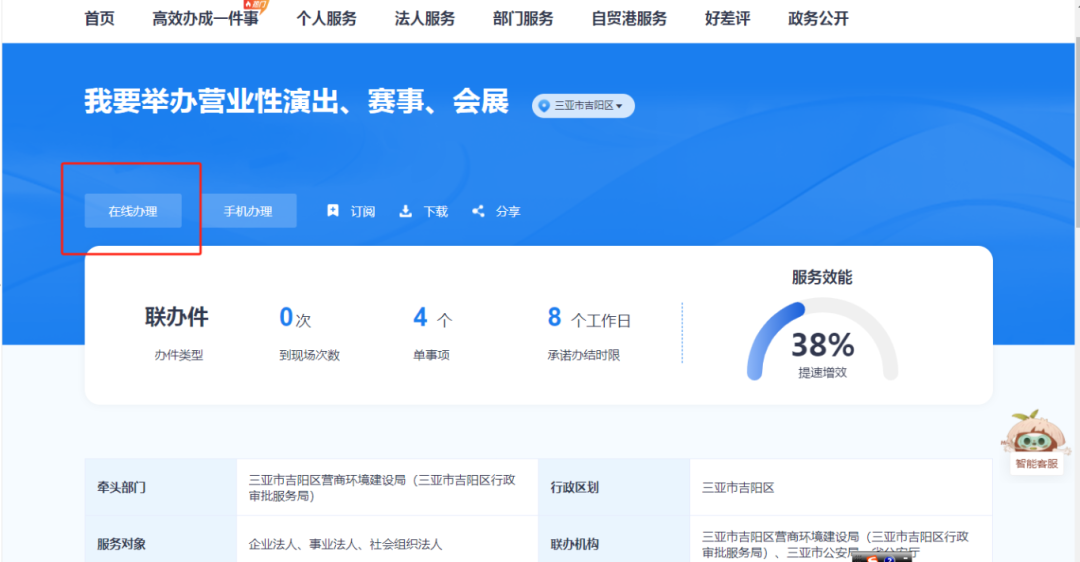The image size is (1080, 562).
Task: Click the 下载 download icon
Action: (406, 211)
